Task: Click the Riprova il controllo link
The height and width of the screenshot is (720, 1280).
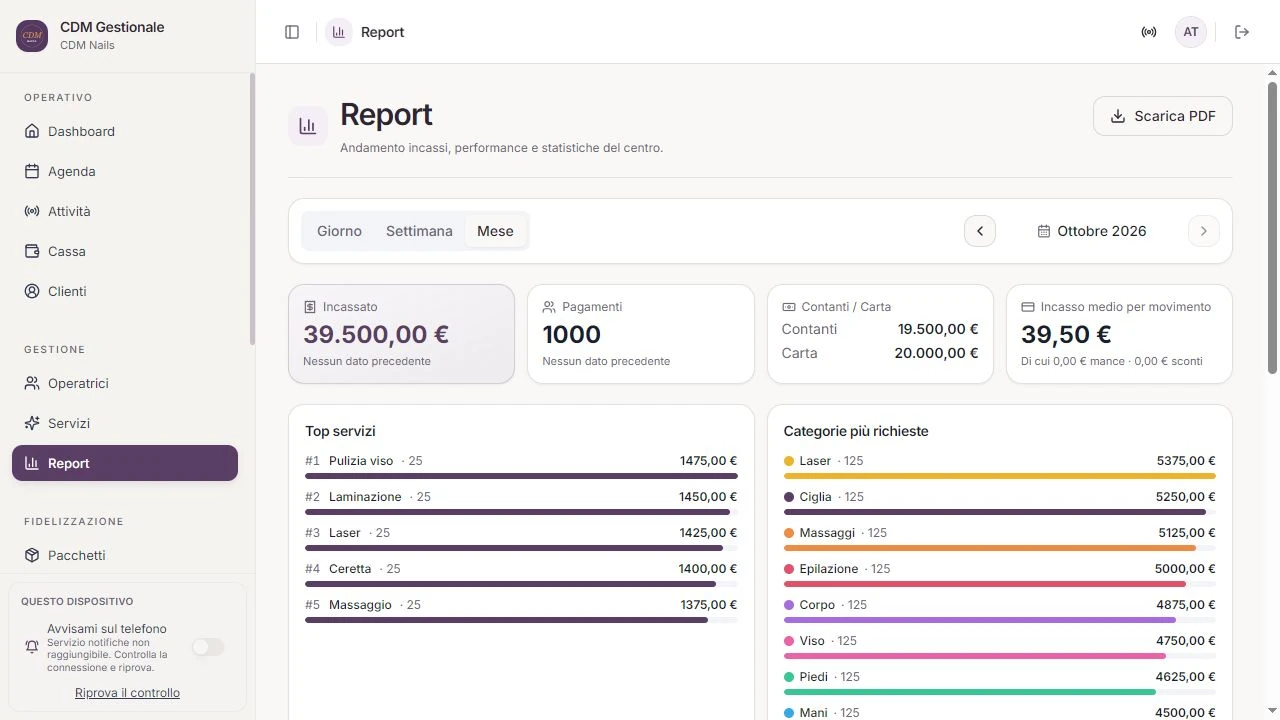Action: tap(127, 693)
